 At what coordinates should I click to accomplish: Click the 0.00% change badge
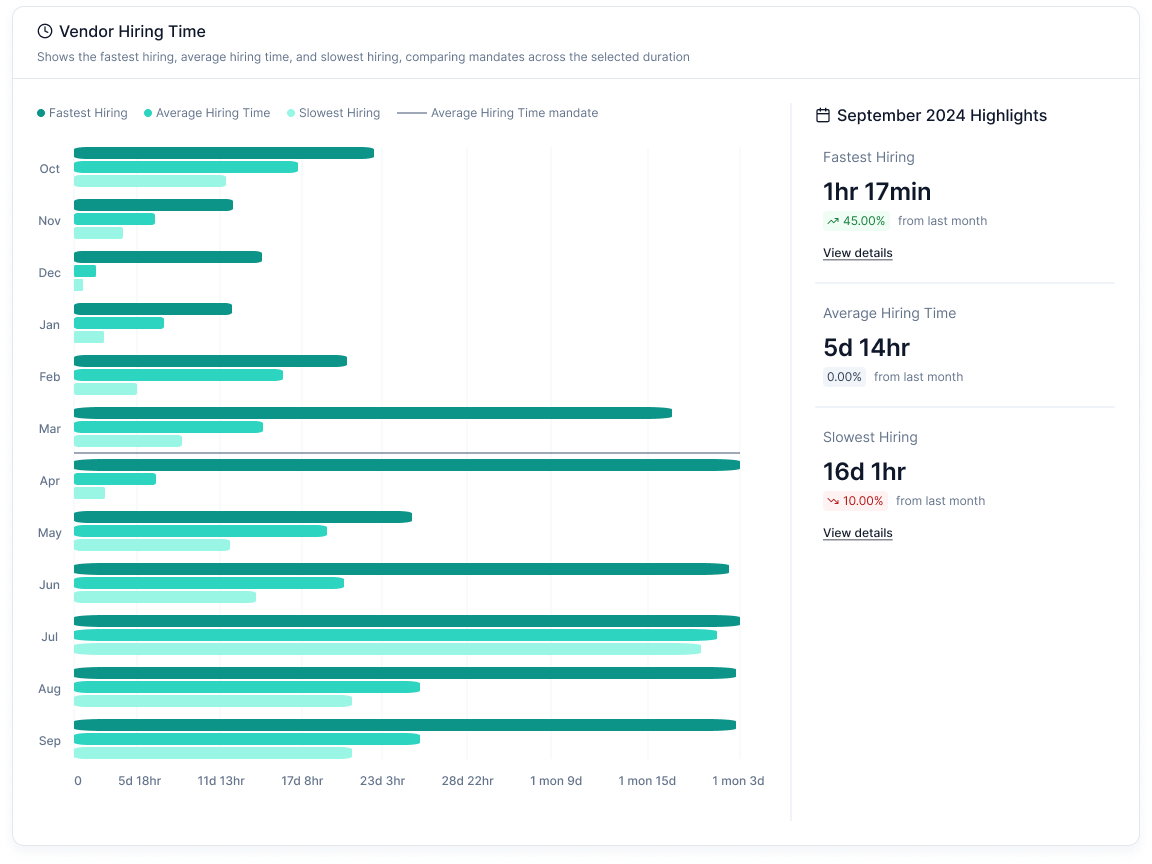tap(844, 377)
